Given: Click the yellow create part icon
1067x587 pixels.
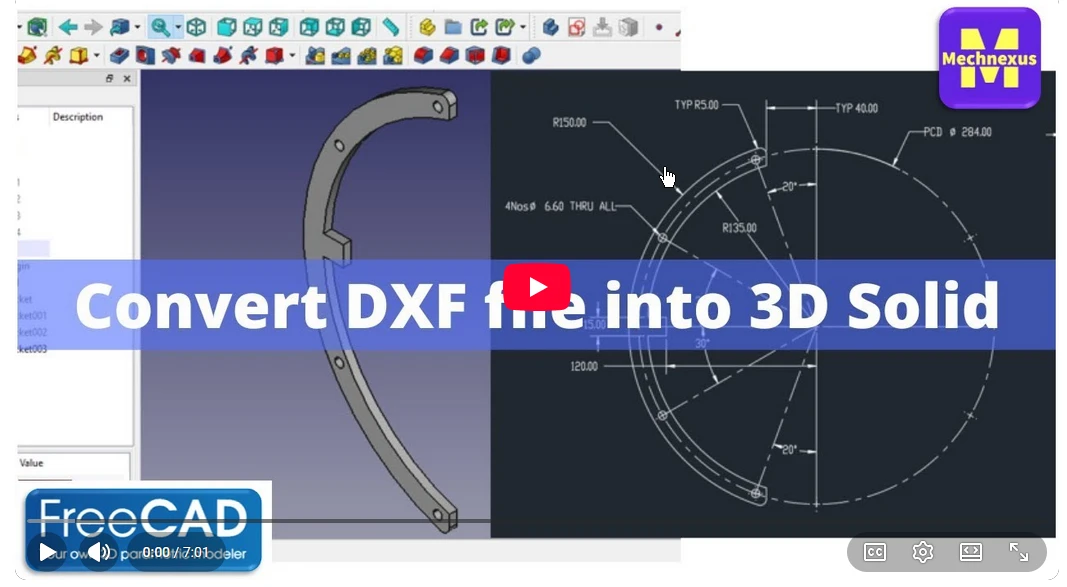Looking at the screenshot, I should point(427,27).
